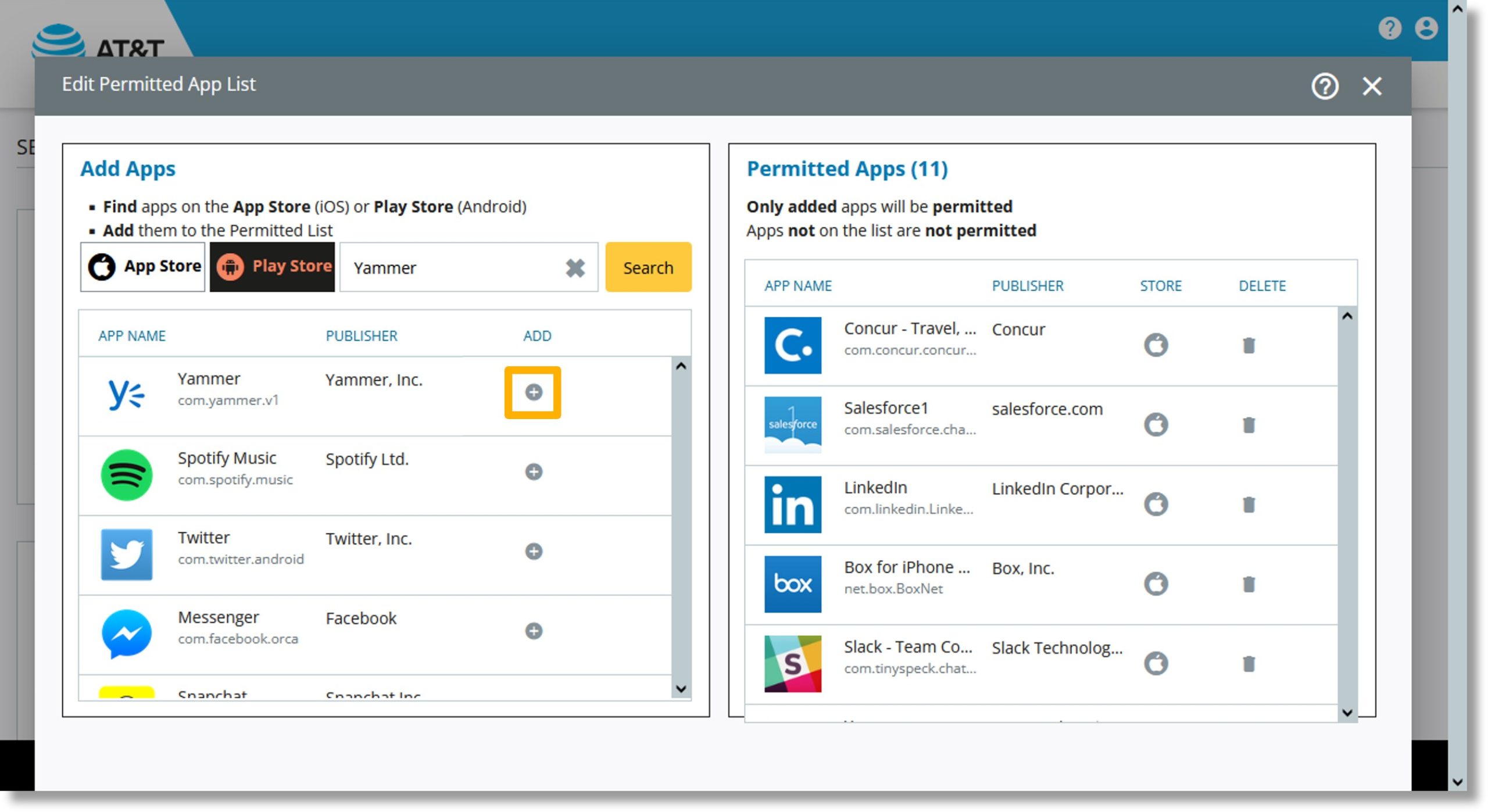Screen dimensions: 1488x812
Task: Click the Concur row App Store icon
Action: [x=1156, y=345]
